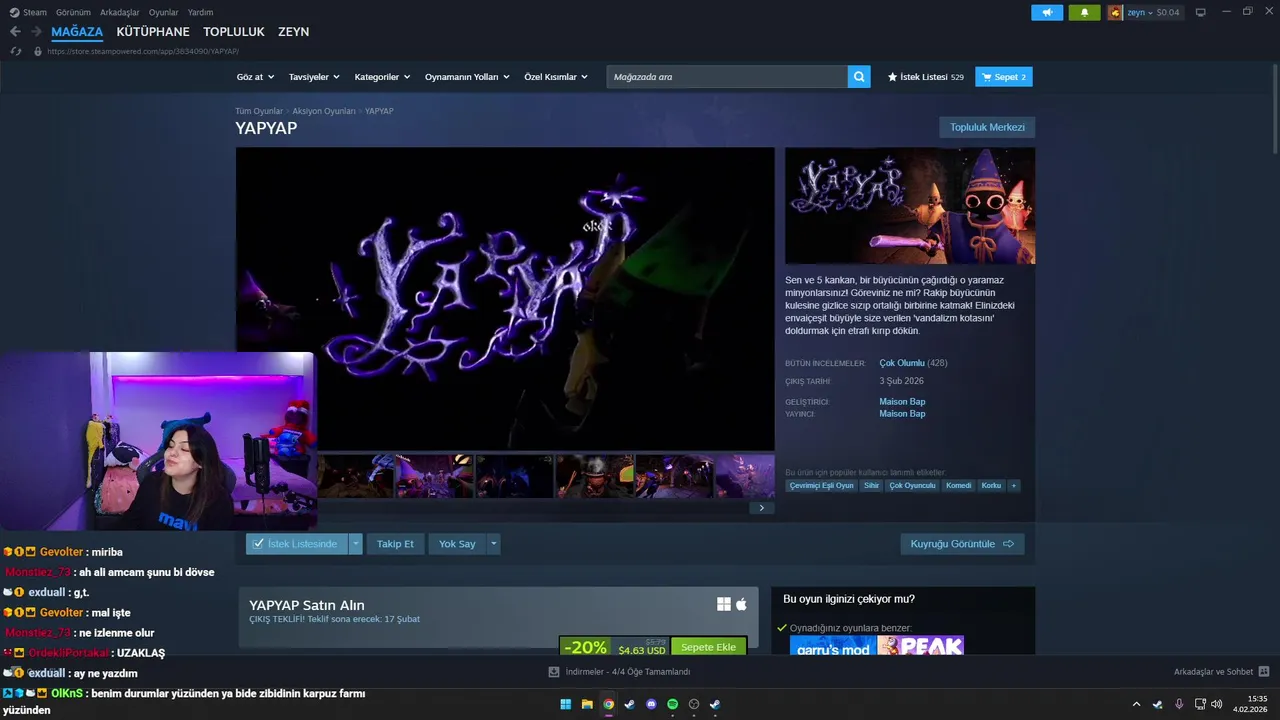This screenshot has width=1280, height=720.
Task: Open the Yok Say dropdown arrow
Action: tap(493, 544)
